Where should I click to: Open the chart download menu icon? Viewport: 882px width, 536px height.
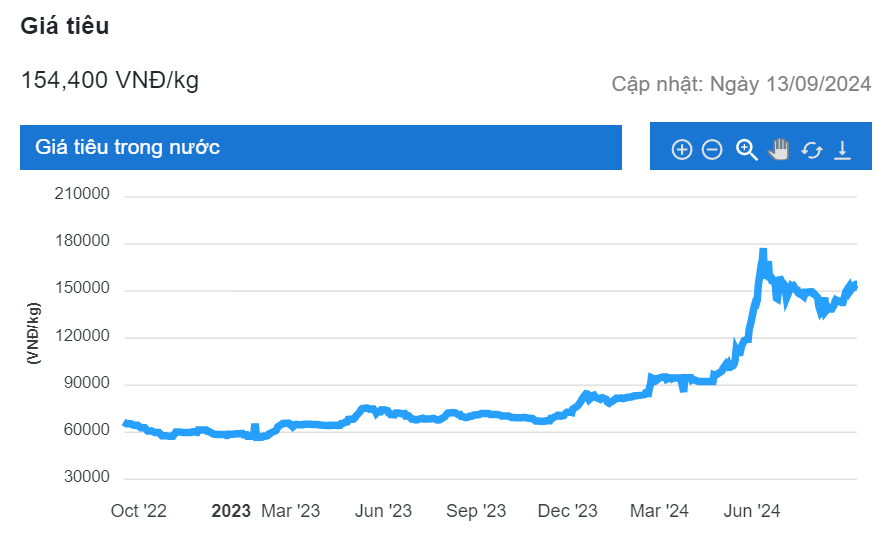[x=842, y=150]
